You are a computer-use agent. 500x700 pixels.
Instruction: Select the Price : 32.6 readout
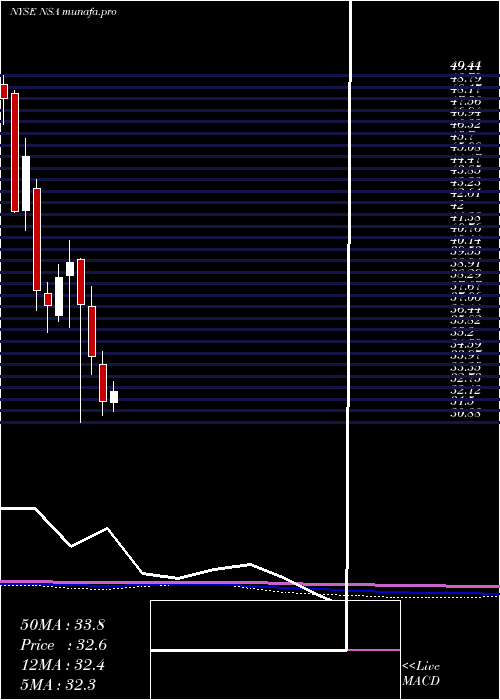63,645
